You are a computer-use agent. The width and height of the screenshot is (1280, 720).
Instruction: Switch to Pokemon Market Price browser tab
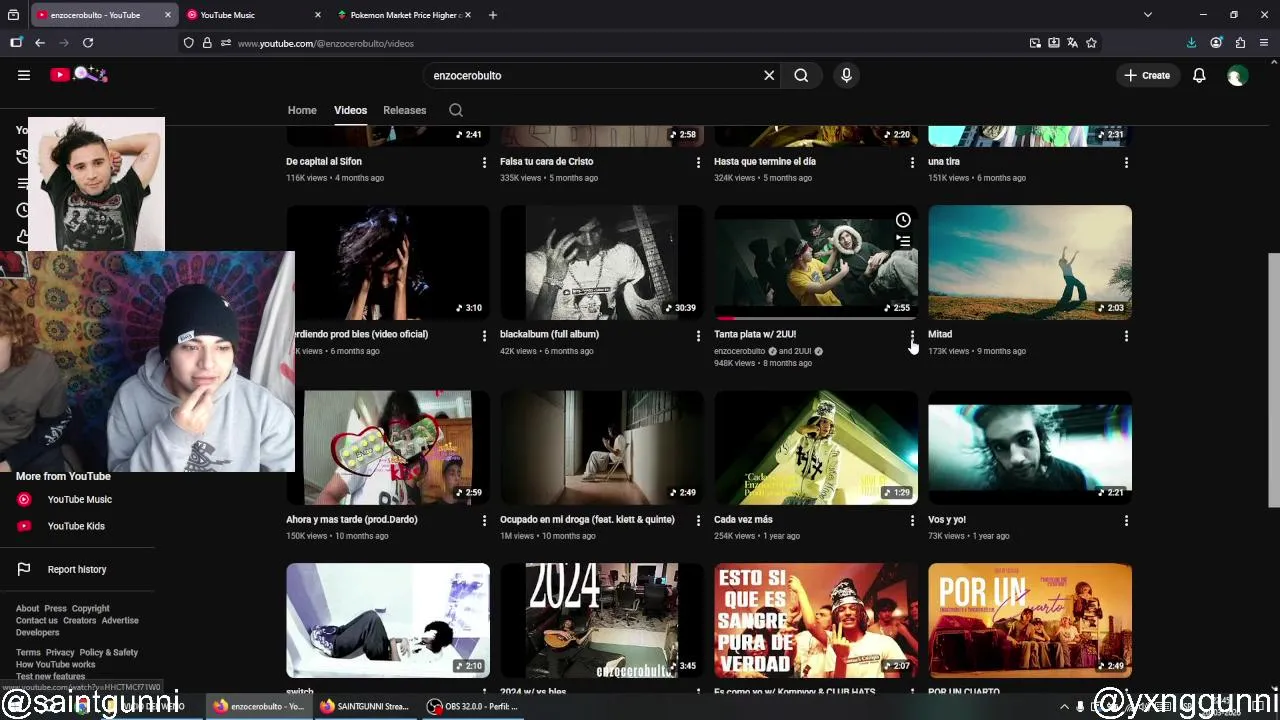403,15
